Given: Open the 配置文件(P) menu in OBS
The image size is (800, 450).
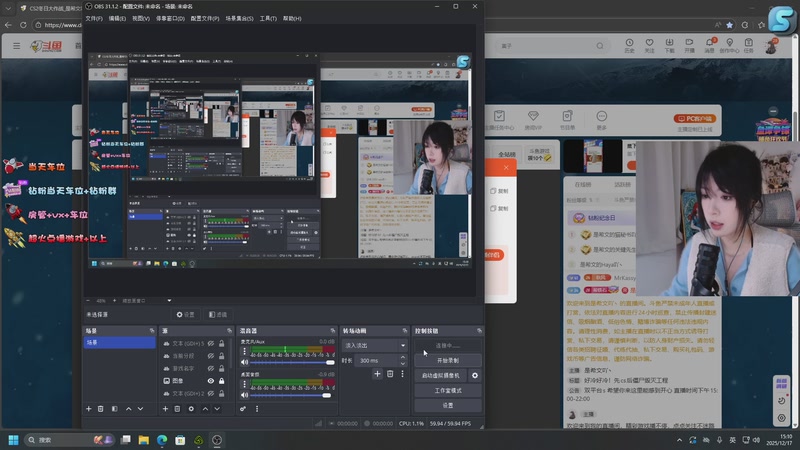Looking at the screenshot, I should pyautogui.click(x=205, y=18).
